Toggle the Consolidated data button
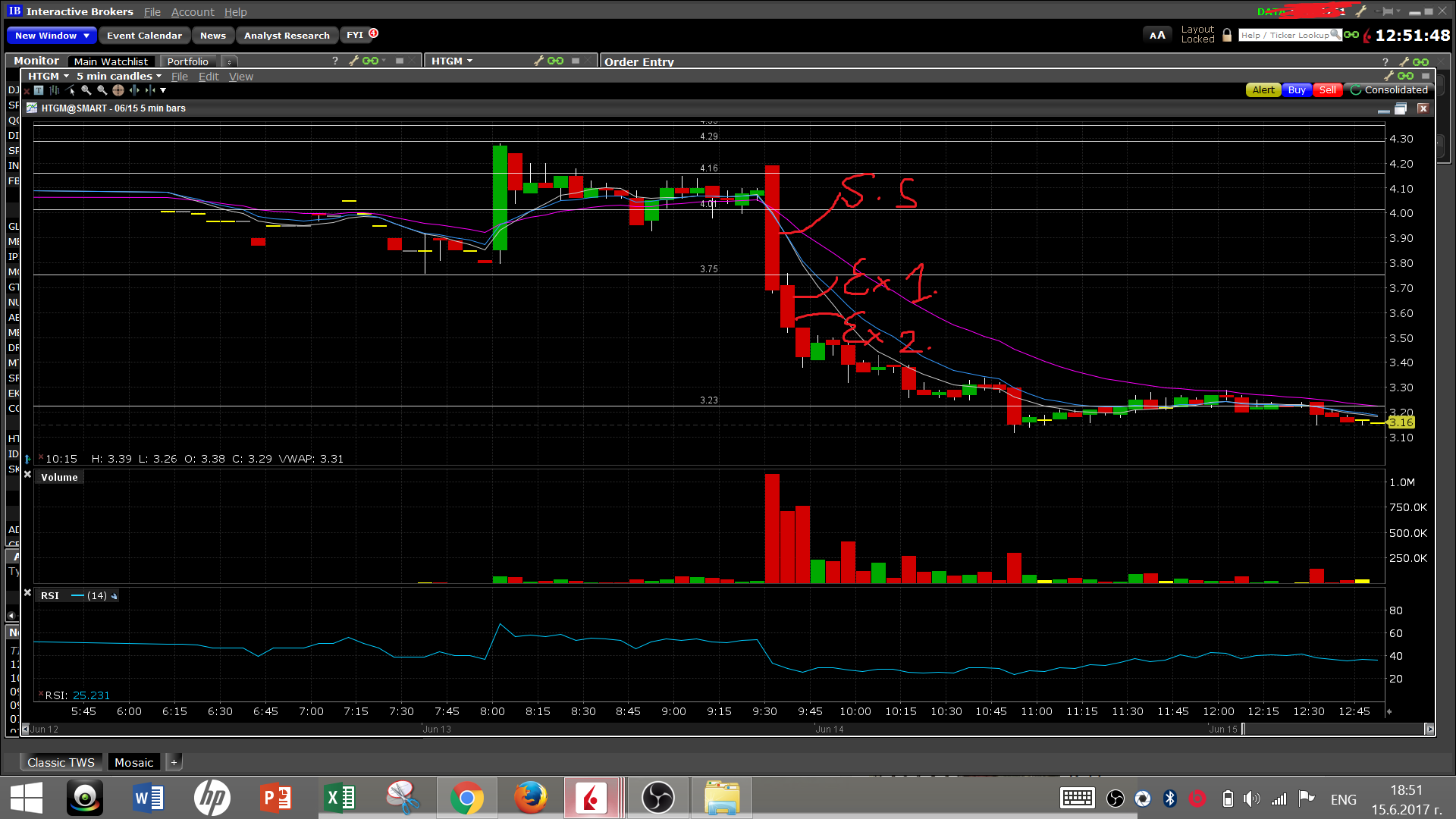The width and height of the screenshot is (1456, 819). [x=1389, y=90]
